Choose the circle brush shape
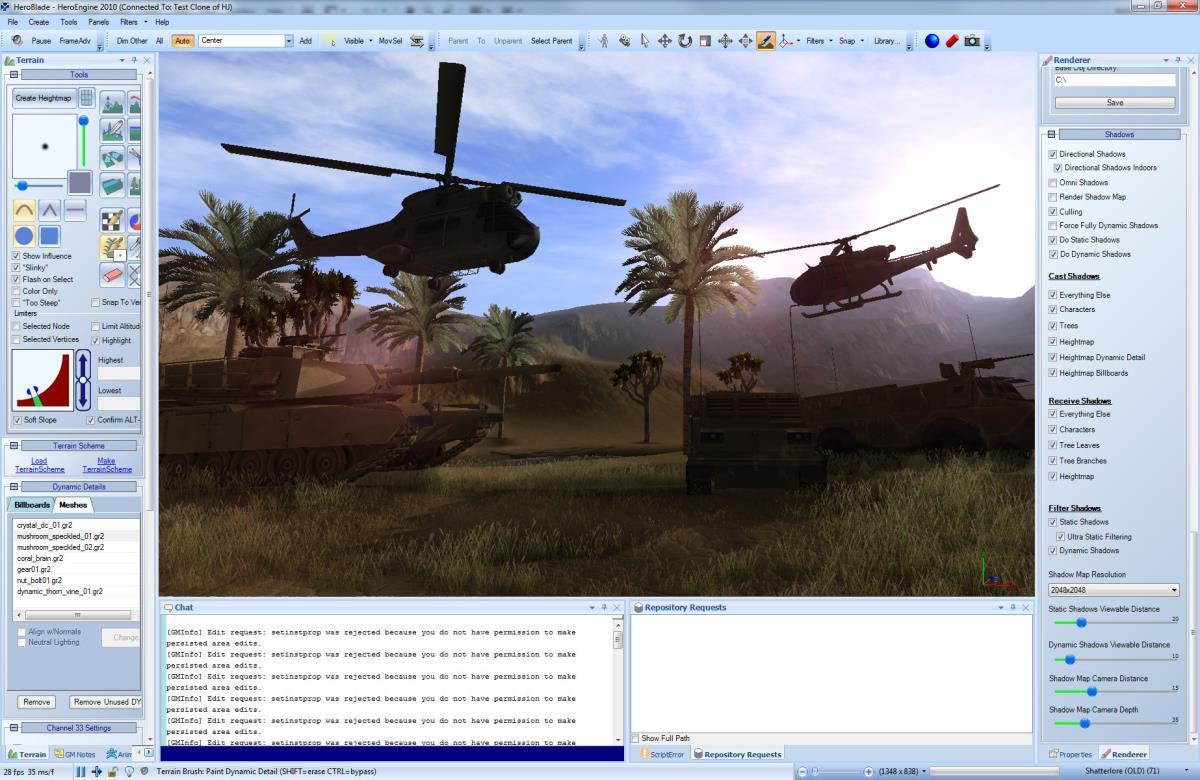 pos(24,237)
